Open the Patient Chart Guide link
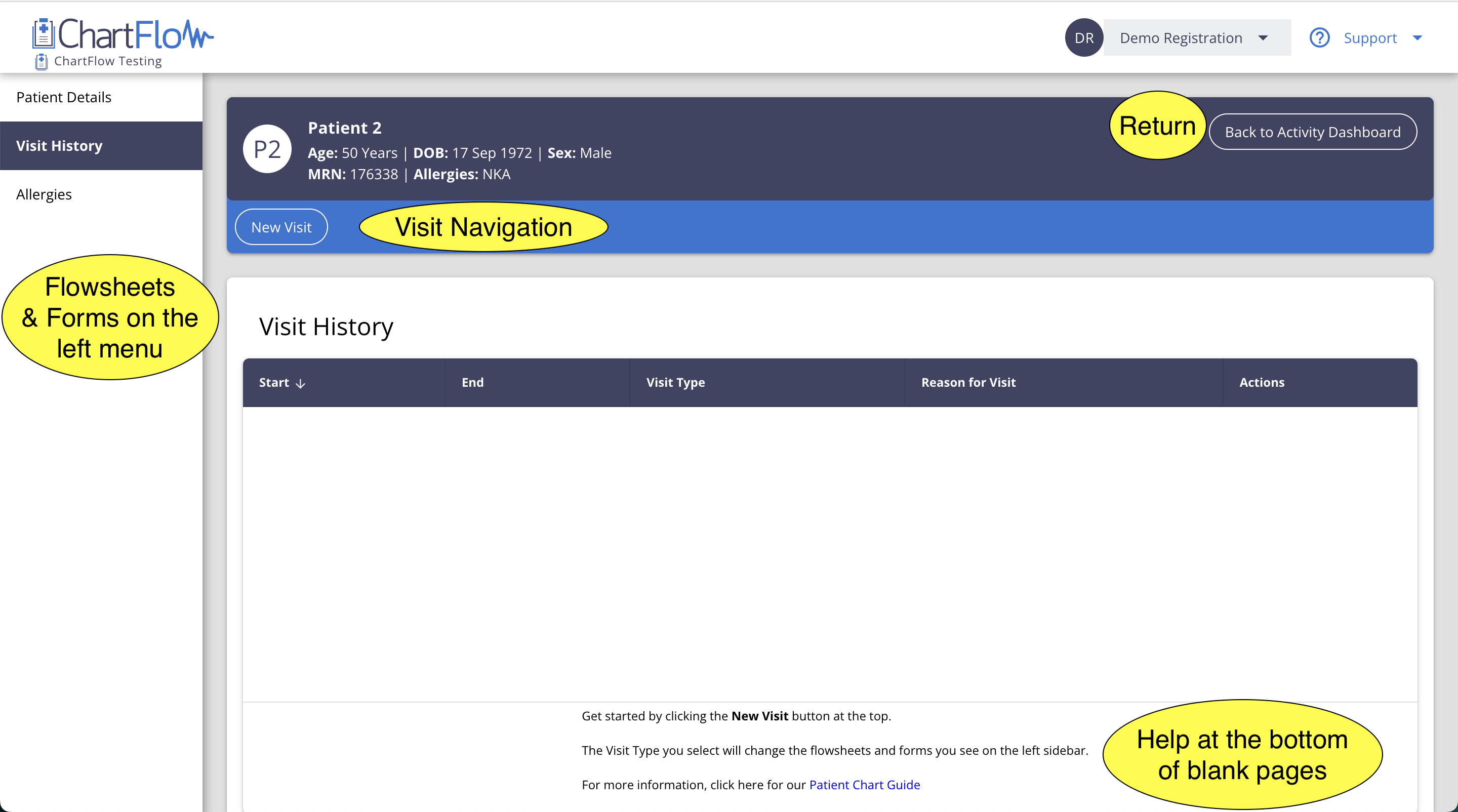 pos(864,785)
